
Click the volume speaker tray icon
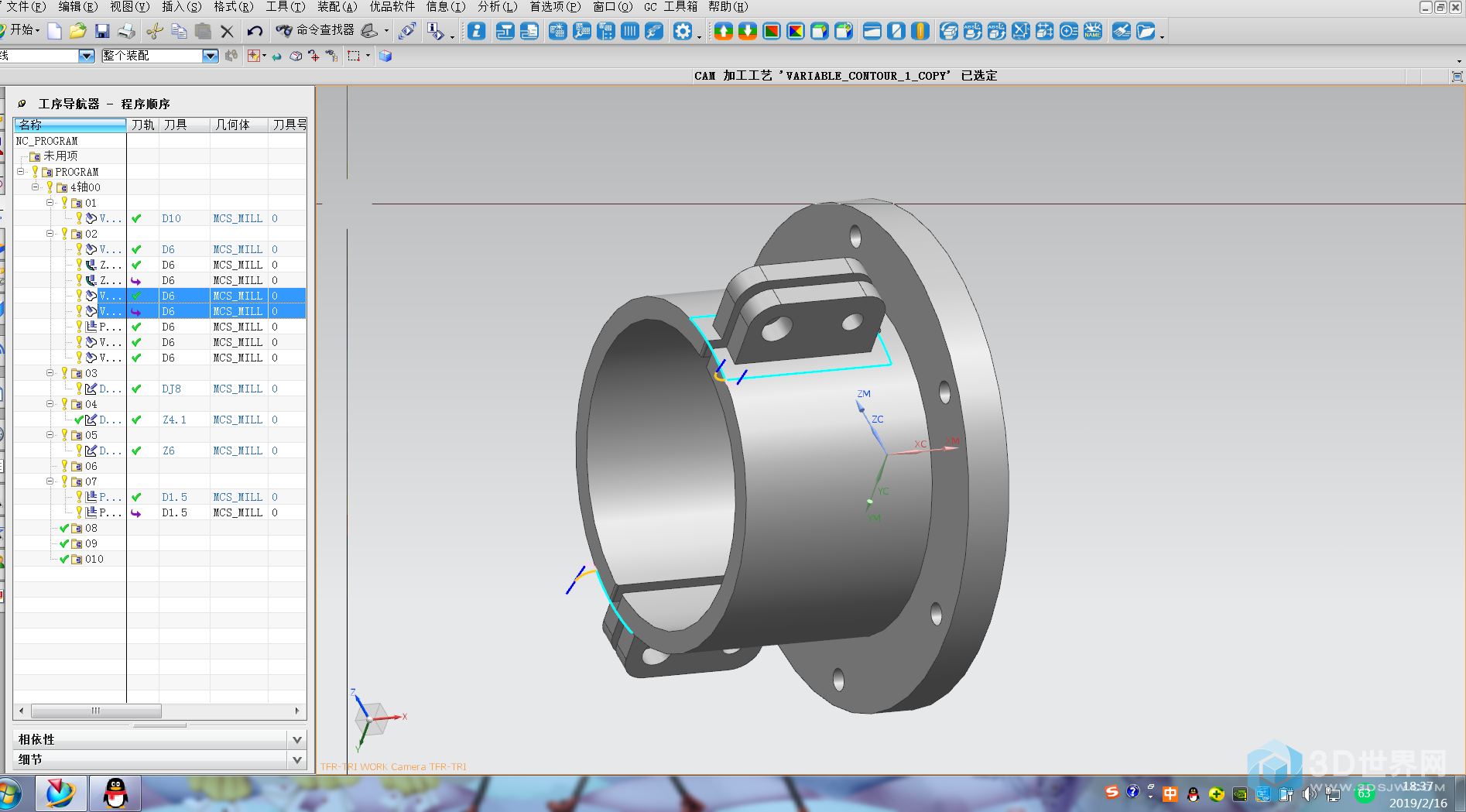pos(1309,794)
